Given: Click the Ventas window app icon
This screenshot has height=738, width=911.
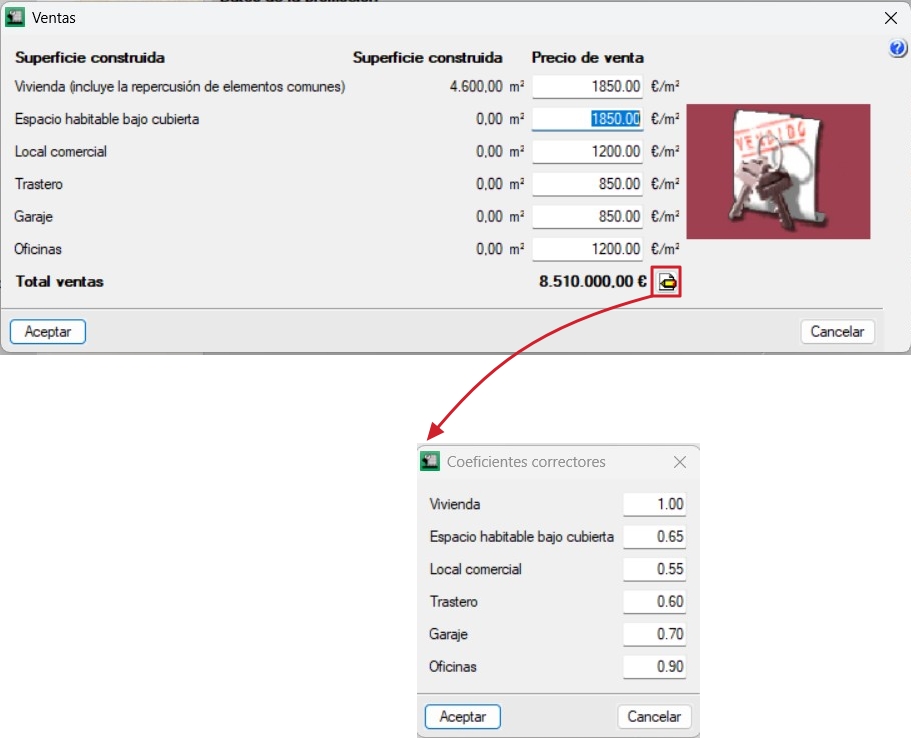Looking at the screenshot, I should [x=15, y=17].
